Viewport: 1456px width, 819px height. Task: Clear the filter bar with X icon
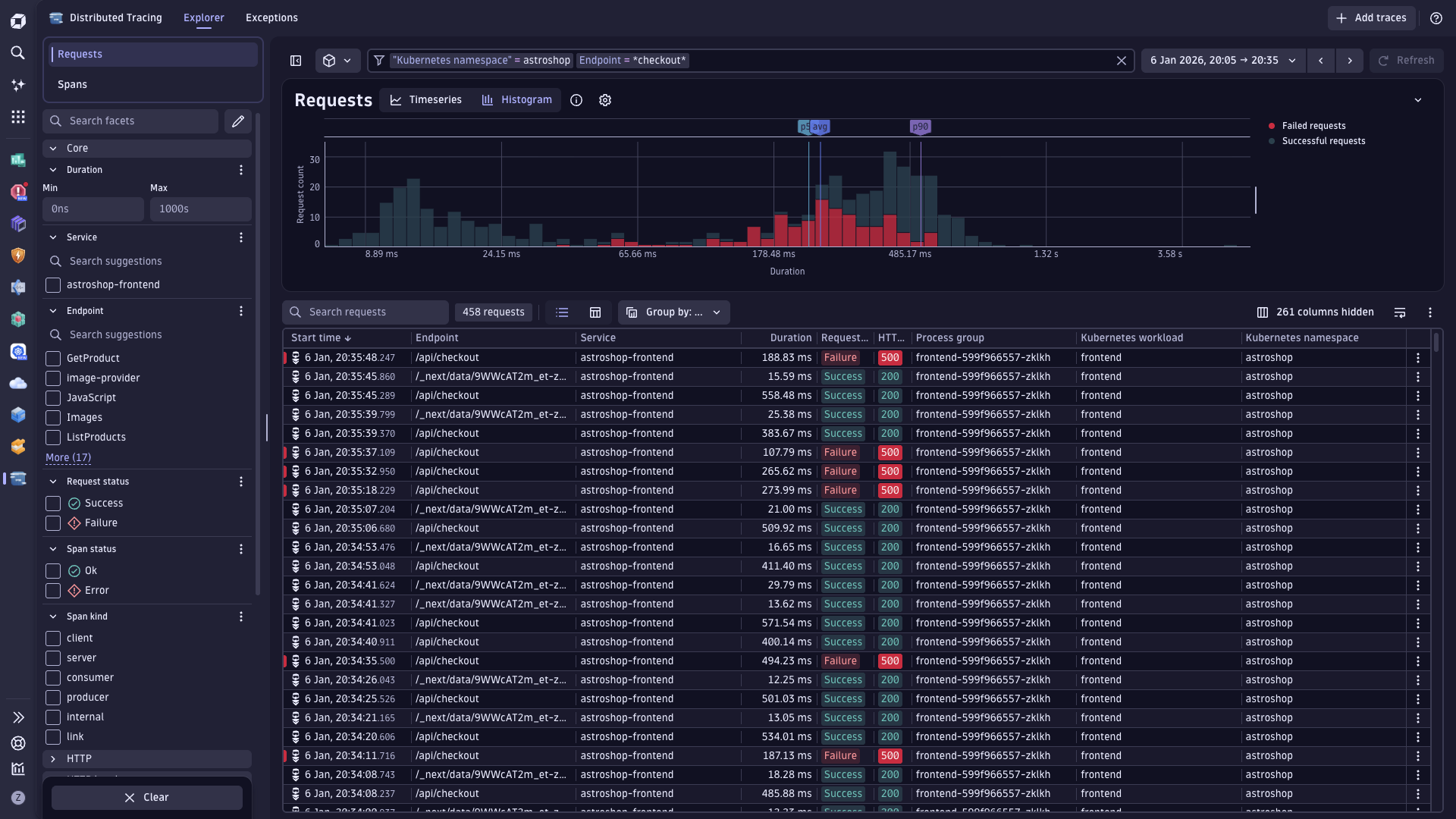point(1122,61)
